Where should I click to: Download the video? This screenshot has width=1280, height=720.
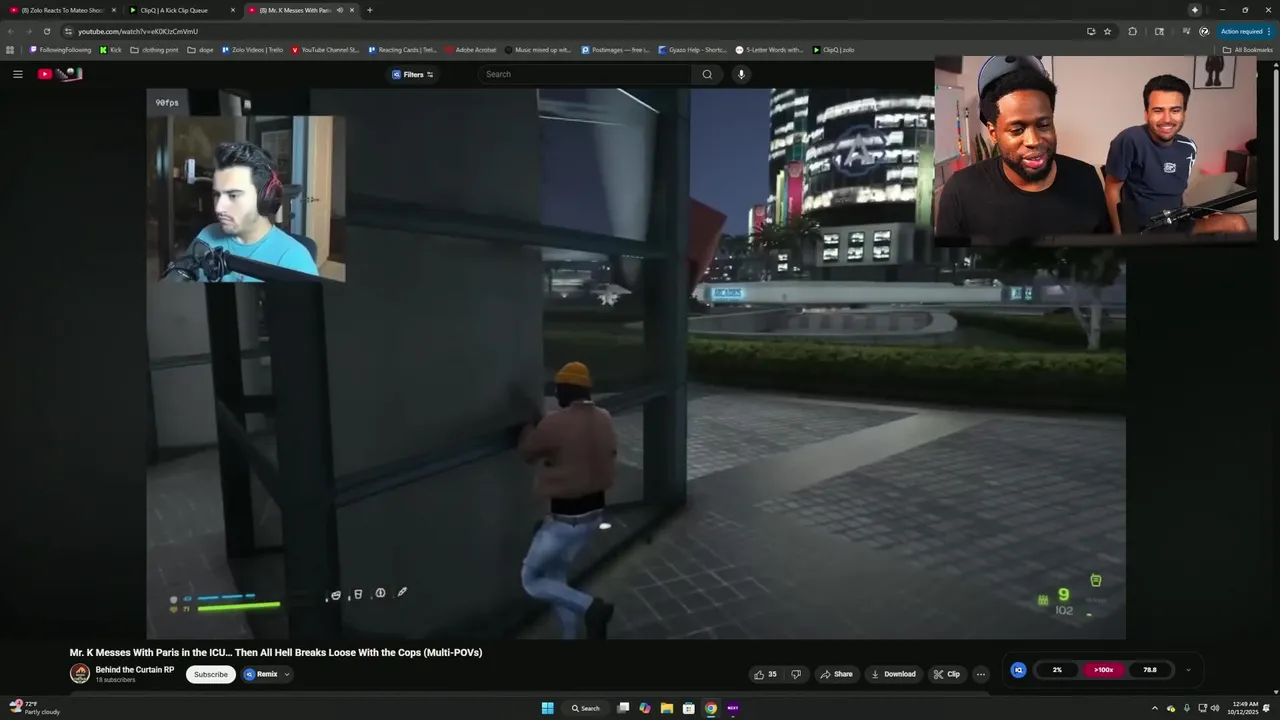pyautogui.click(x=894, y=674)
